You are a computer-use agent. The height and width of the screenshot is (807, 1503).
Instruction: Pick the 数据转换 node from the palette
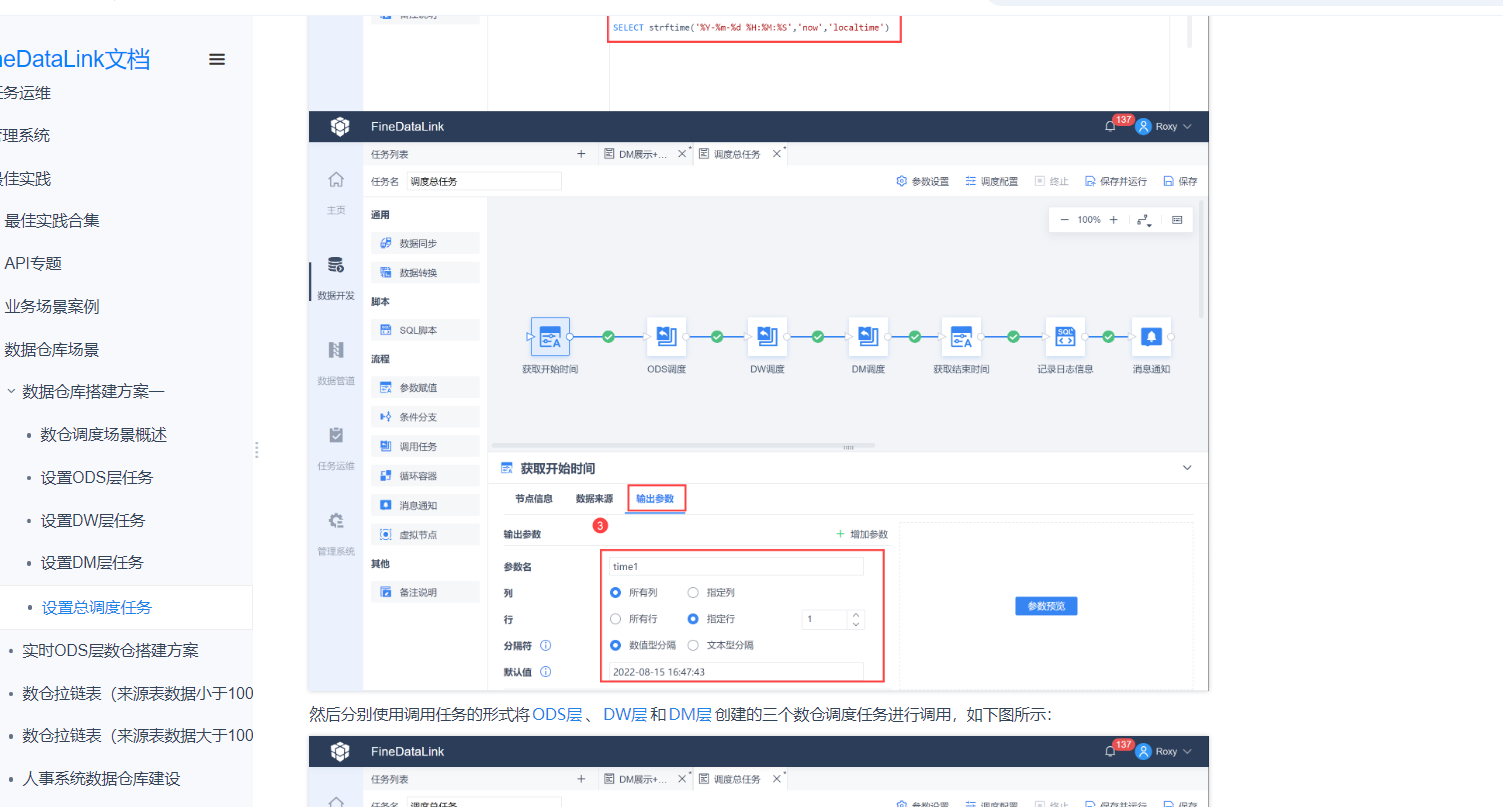(425, 272)
